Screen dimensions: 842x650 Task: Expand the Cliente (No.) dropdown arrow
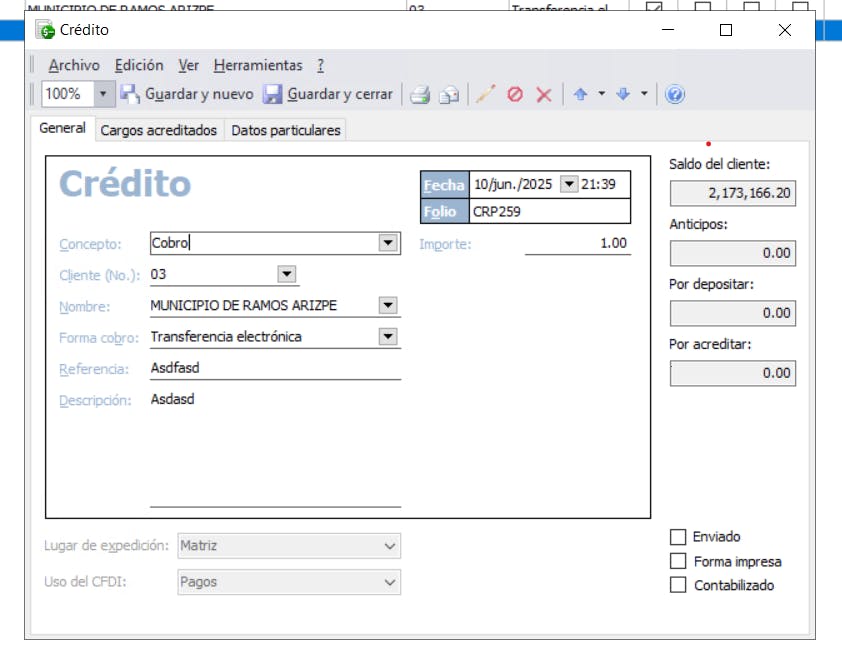(x=287, y=274)
